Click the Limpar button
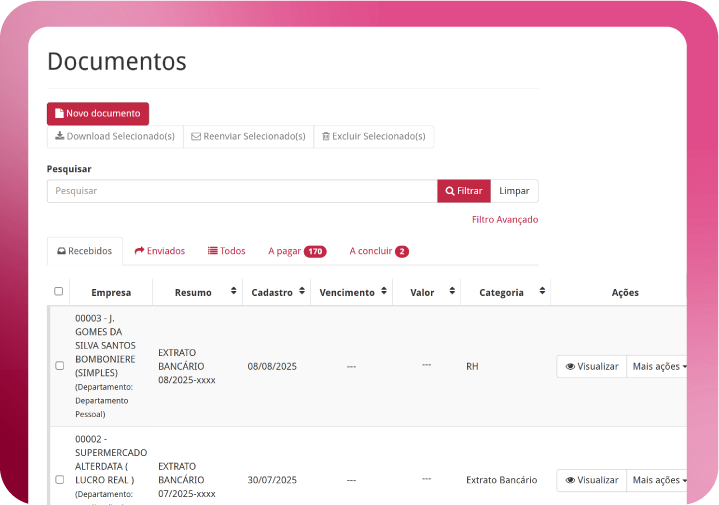The width and height of the screenshot is (719, 505). coord(514,191)
